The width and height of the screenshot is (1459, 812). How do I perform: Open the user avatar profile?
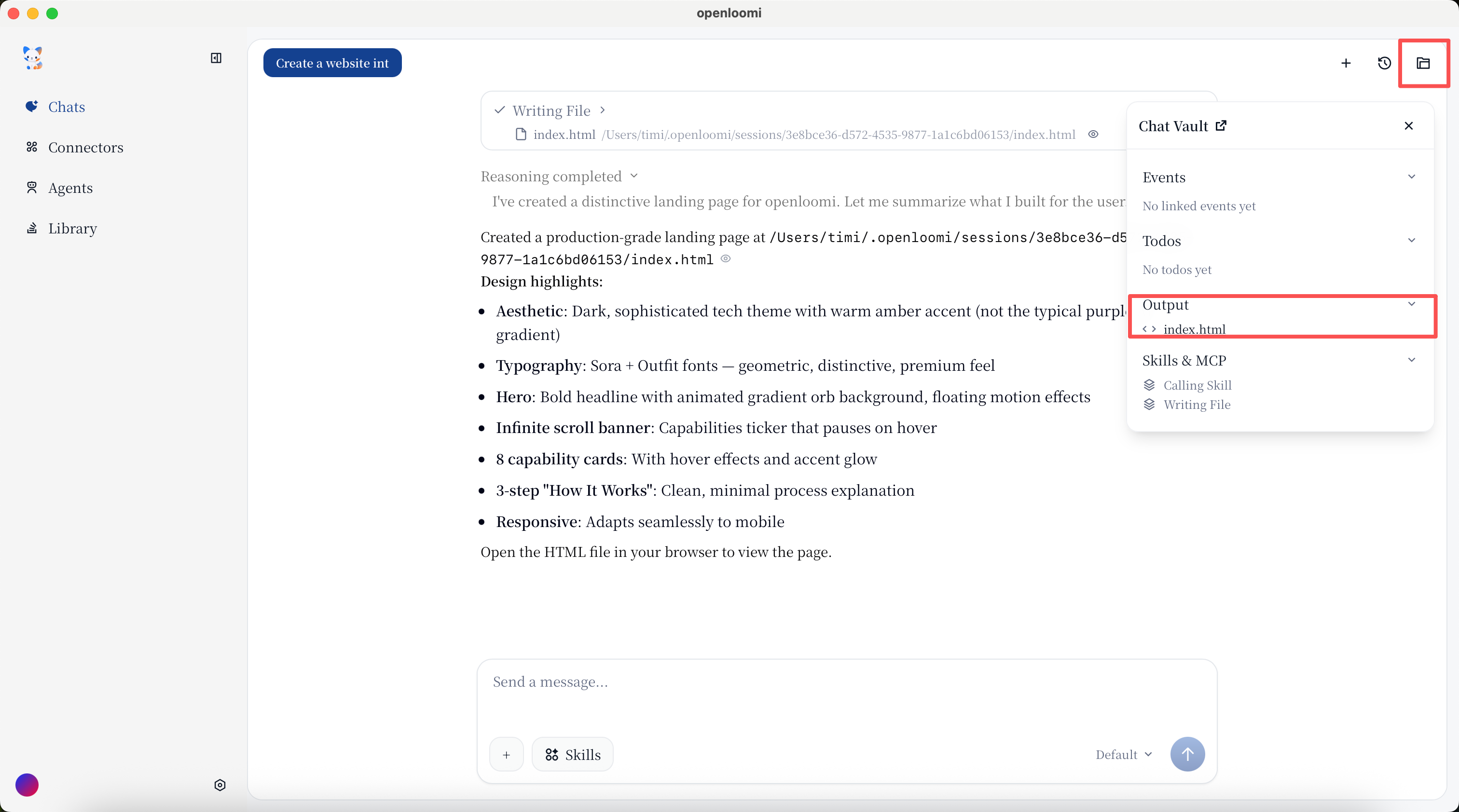pyautogui.click(x=27, y=785)
